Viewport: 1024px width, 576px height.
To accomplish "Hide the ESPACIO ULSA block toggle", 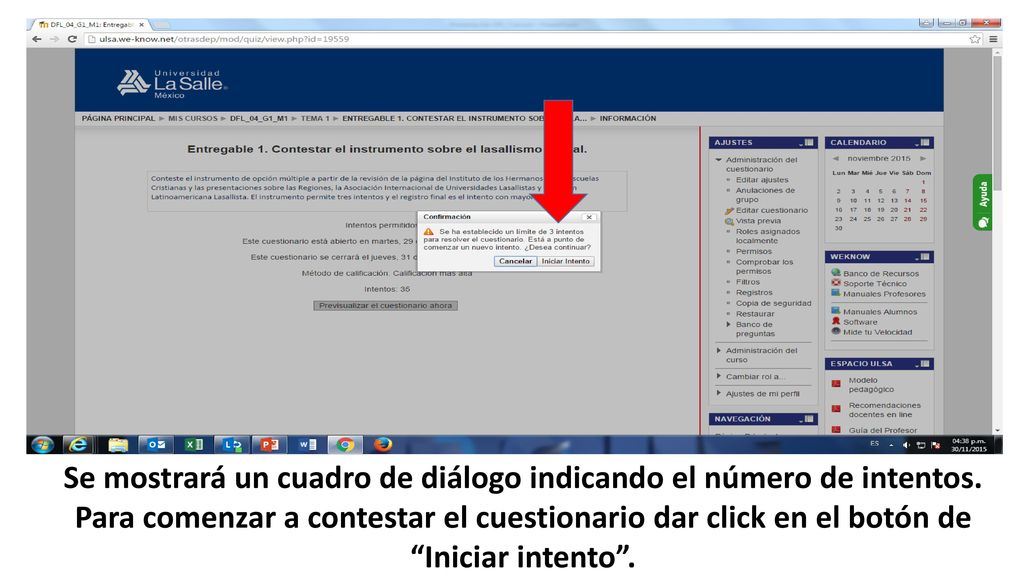I will click(916, 364).
